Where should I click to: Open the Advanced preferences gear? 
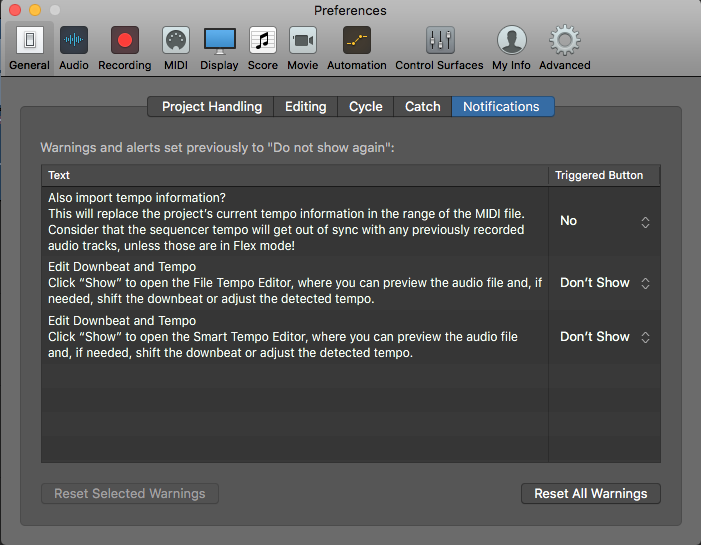(x=565, y=48)
